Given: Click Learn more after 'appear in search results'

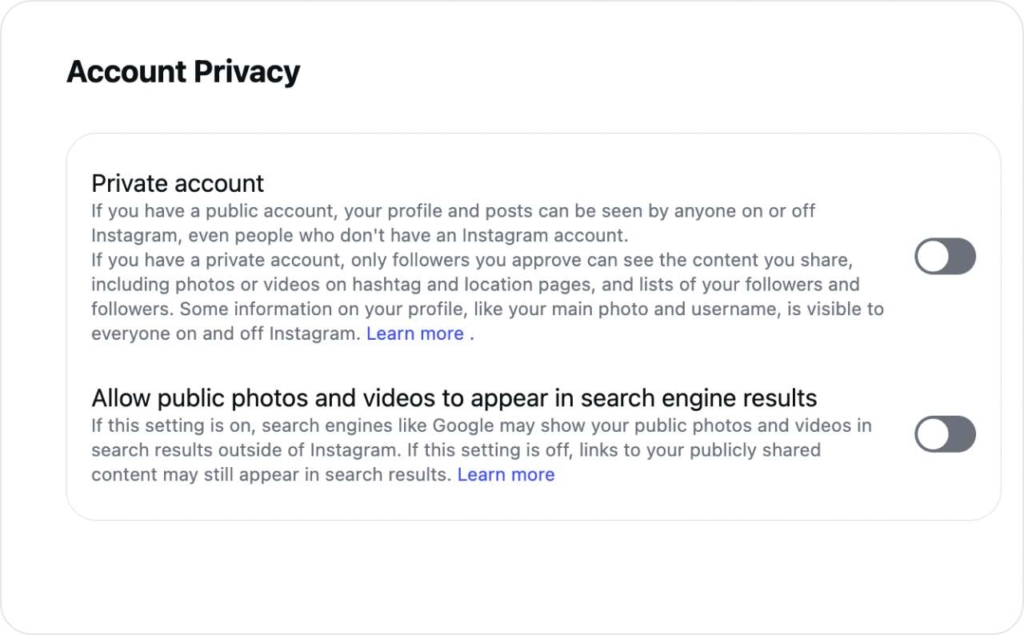Looking at the screenshot, I should point(506,474).
